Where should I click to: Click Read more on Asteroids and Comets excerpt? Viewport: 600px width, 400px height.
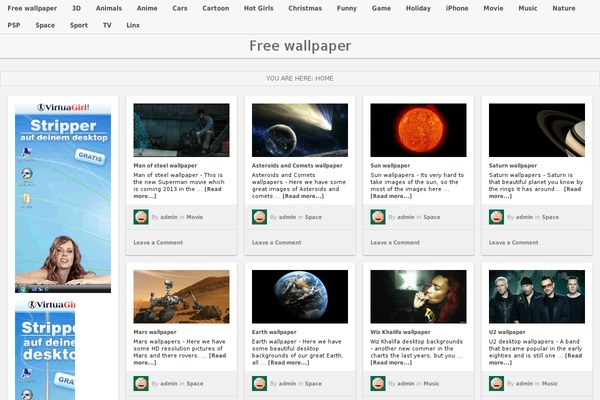pos(303,196)
